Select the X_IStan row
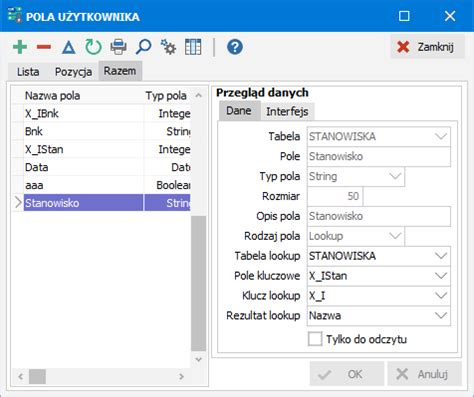 coord(101,149)
